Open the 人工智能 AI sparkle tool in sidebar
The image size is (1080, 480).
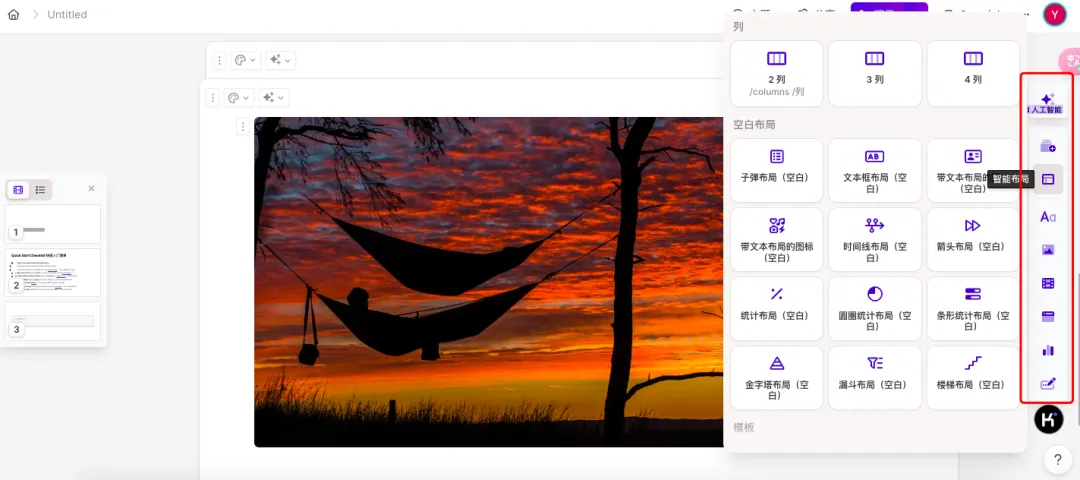[1047, 100]
